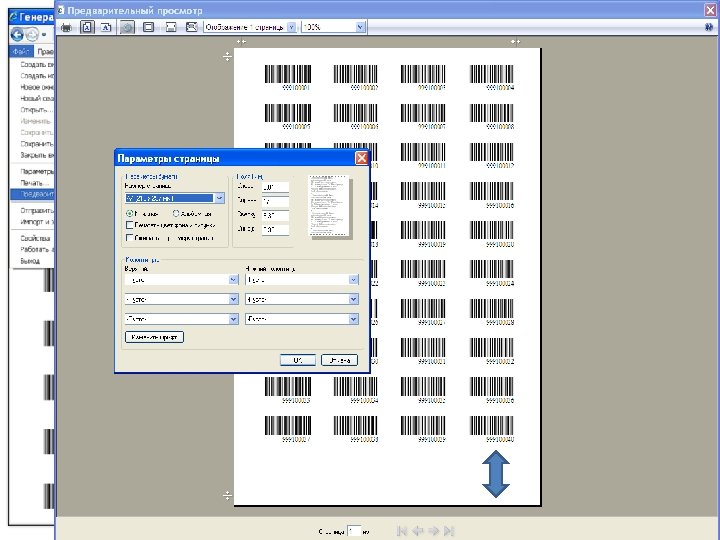Open third header dropdown
The height and width of the screenshot is (540, 720).
pyautogui.click(x=233, y=319)
